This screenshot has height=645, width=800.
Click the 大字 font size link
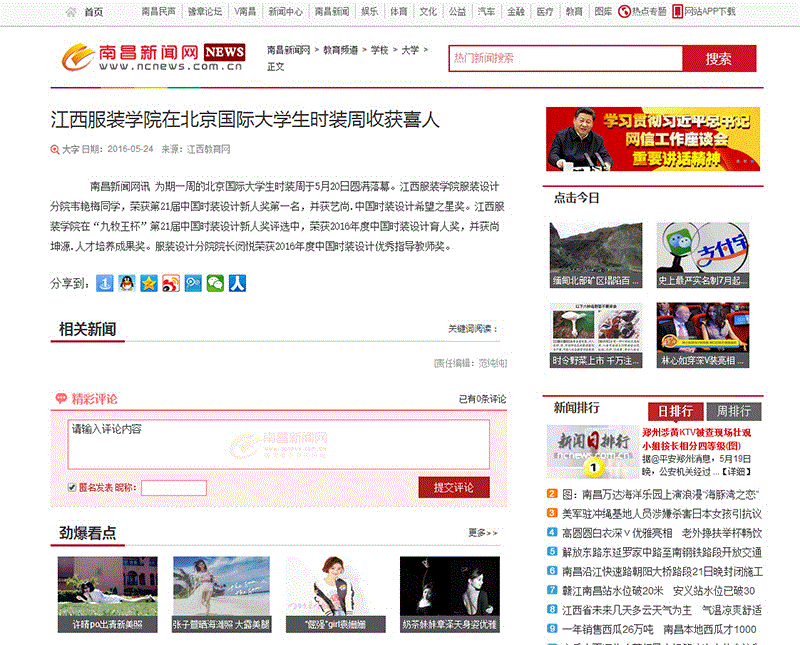(x=70, y=149)
